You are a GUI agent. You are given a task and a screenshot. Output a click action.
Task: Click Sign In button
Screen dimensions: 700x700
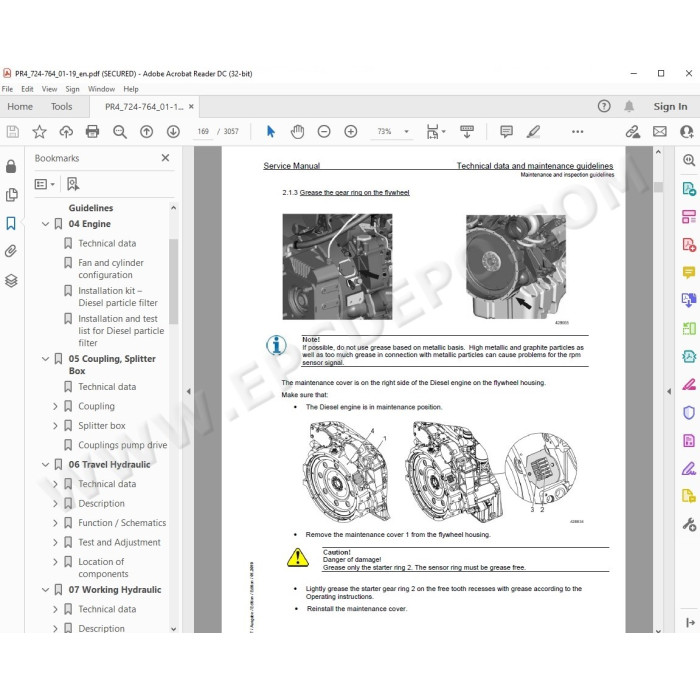point(670,106)
